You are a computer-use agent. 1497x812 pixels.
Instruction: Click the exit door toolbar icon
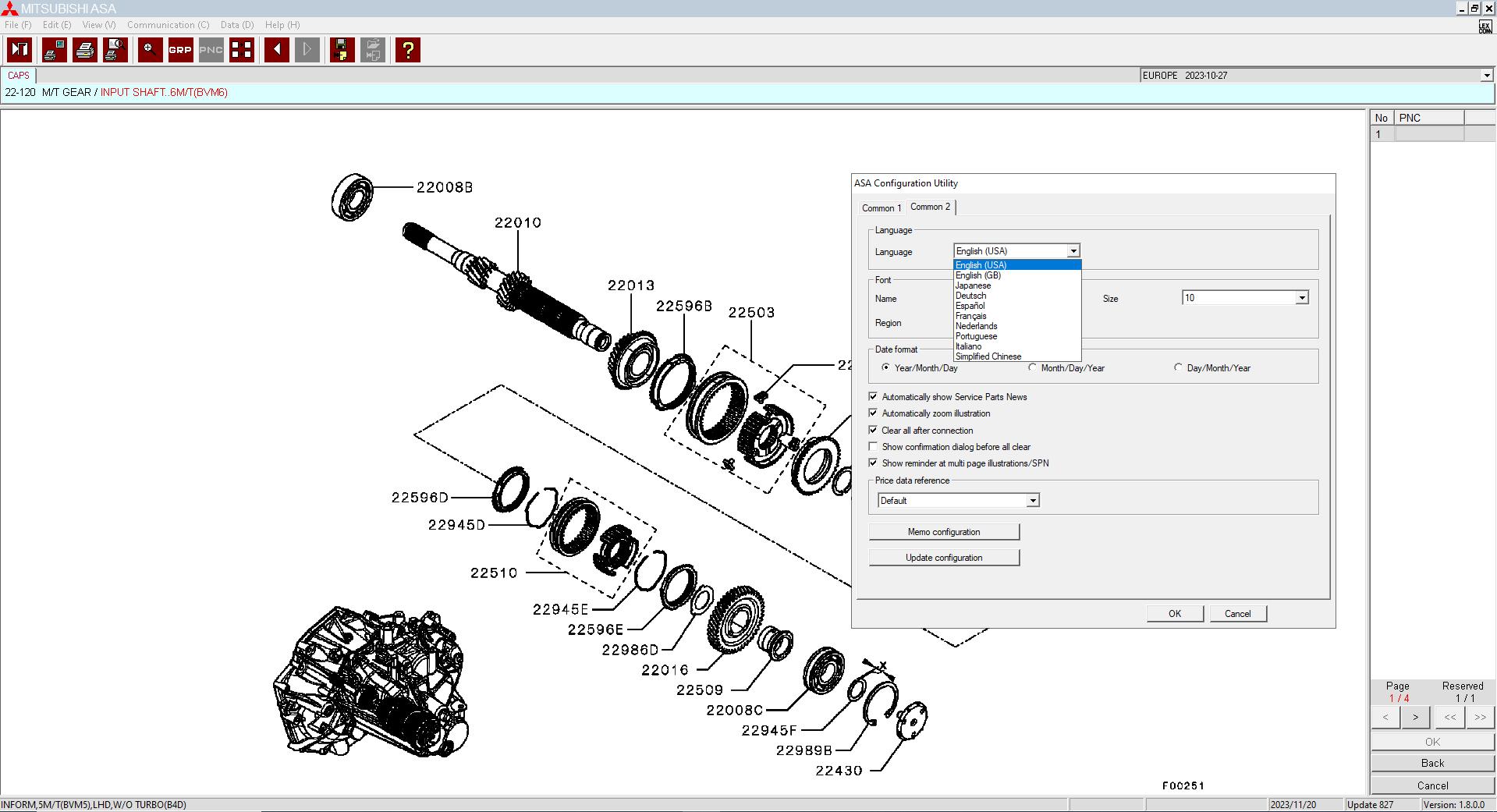pyautogui.click(x=20, y=50)
